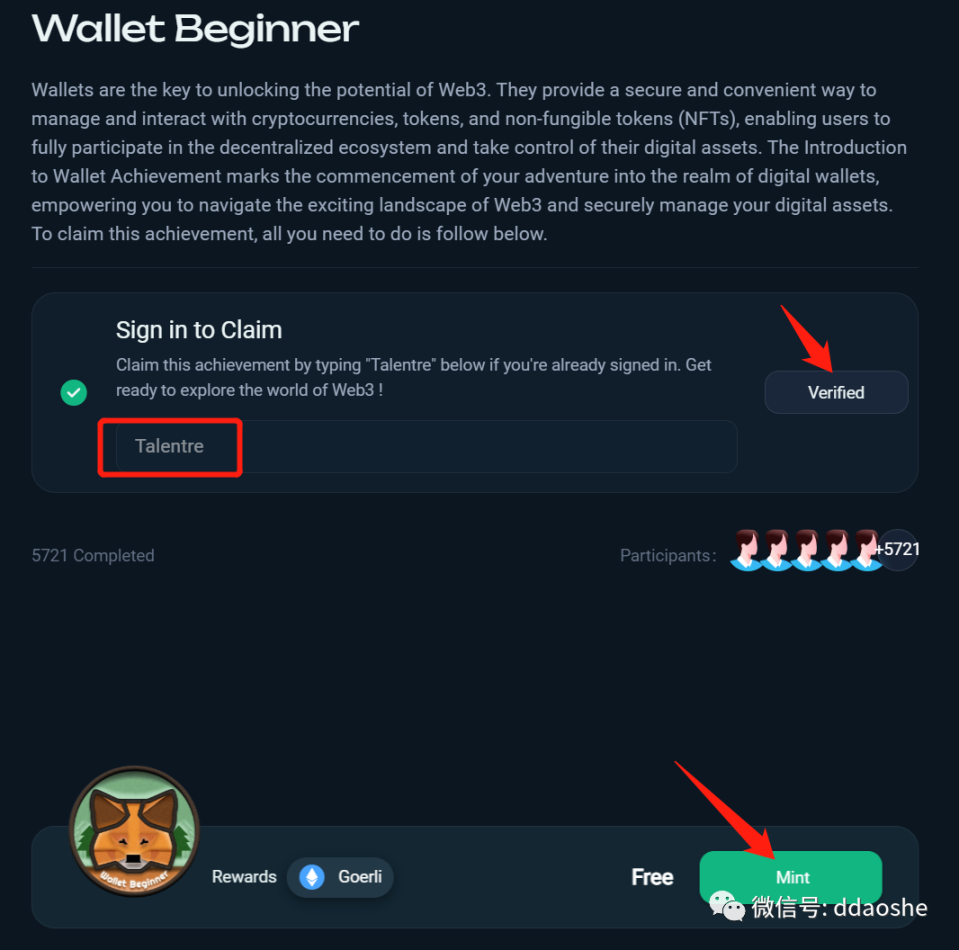Screen dimensions: 959x950
Task: Click the Participants label
Action: (668, 555)
